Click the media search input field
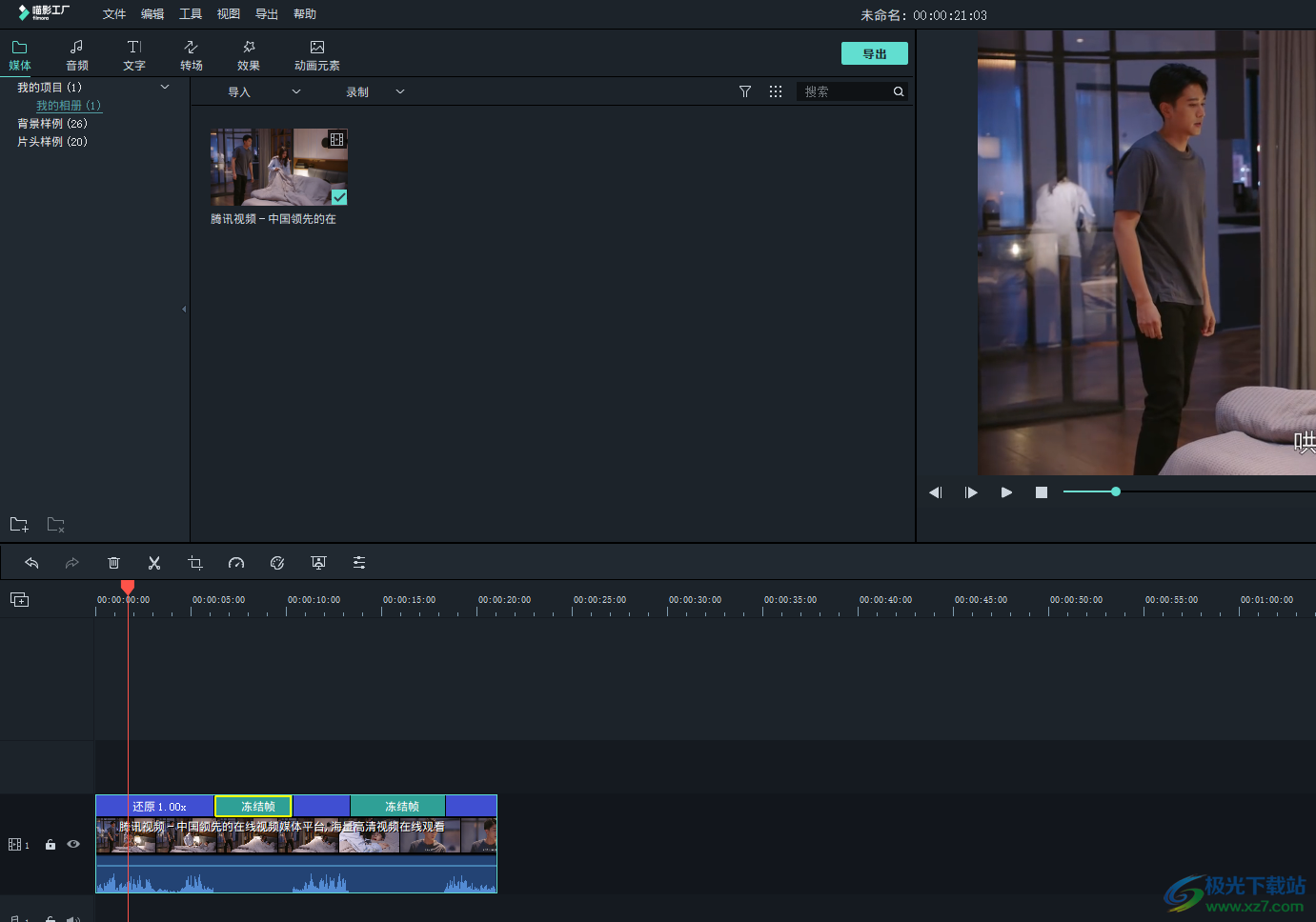The height and width of the screenshot is (922, 1316). pyautogui.click(x=844, y=91)
